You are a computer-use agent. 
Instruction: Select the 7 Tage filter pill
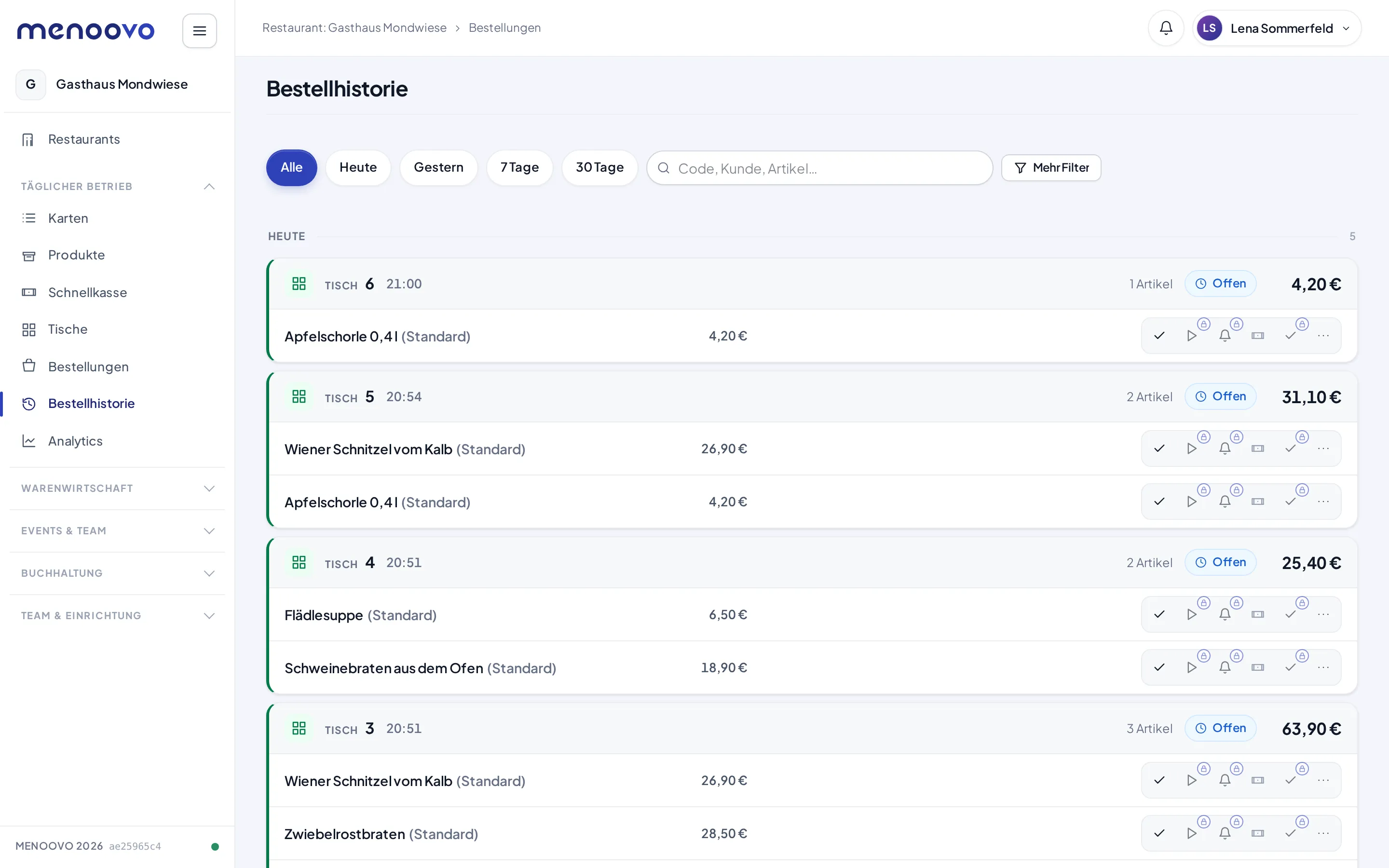tap(519, 168)
